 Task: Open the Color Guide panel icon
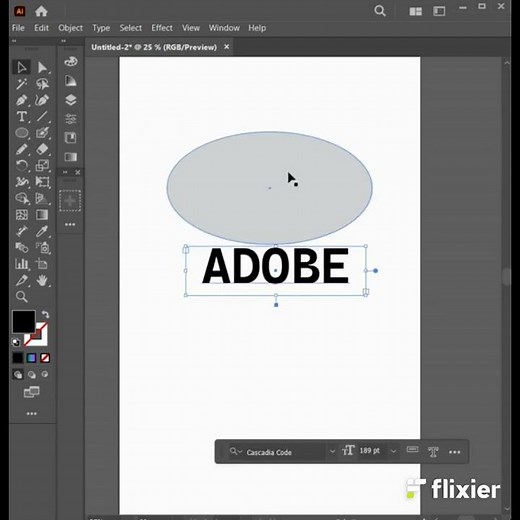70,81
